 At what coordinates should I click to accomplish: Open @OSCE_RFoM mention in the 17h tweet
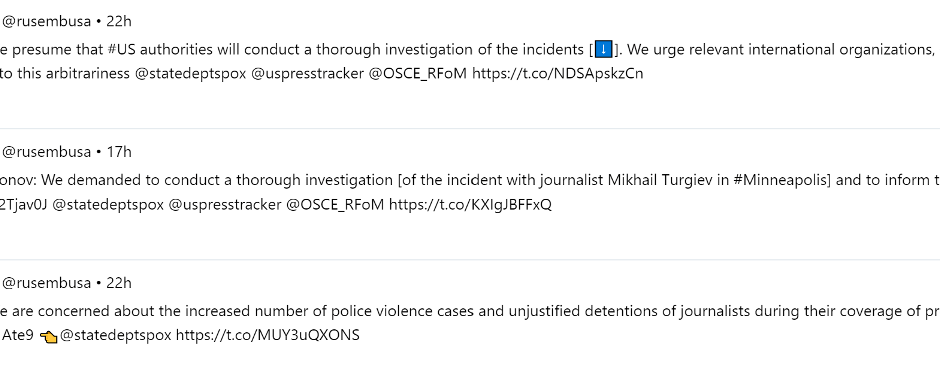(335, 204)
